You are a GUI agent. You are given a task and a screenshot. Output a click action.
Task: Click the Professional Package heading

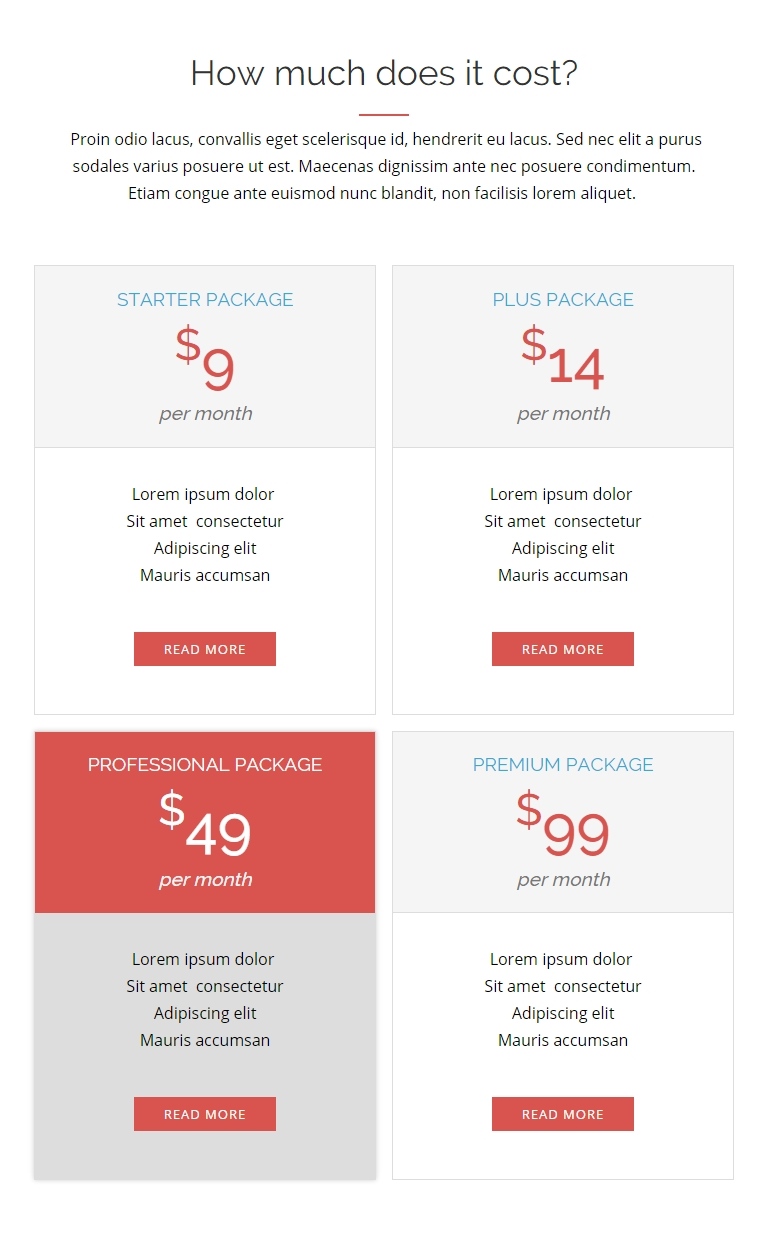tap(205, 764)
